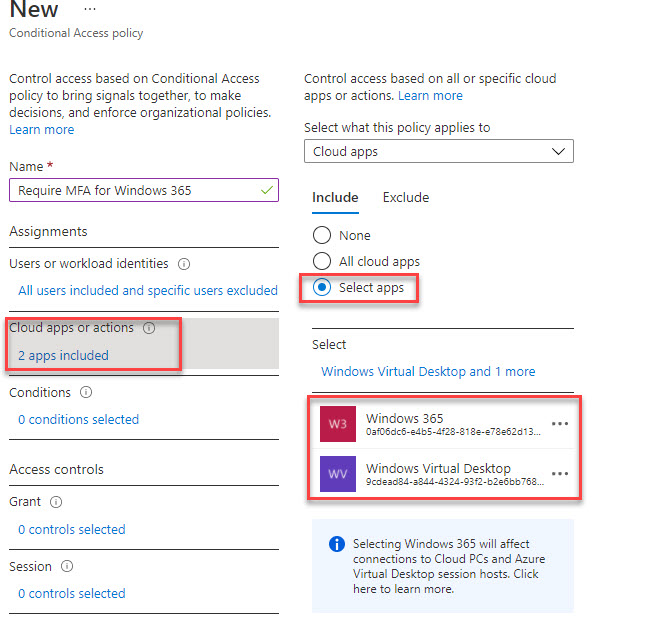Open the more options for Windows 365 app

coord(560,424)
